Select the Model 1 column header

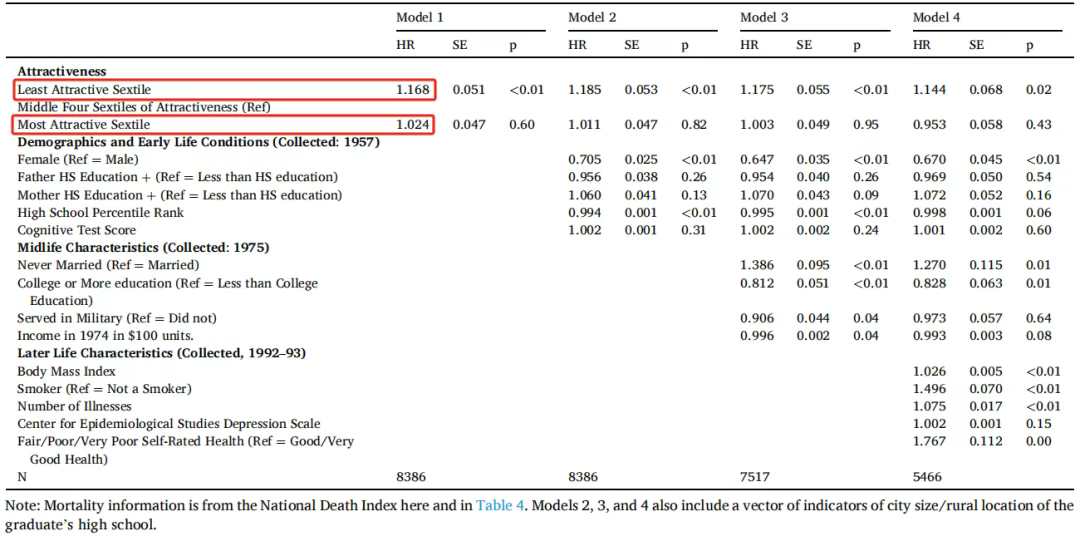click(x=419, y=17)
